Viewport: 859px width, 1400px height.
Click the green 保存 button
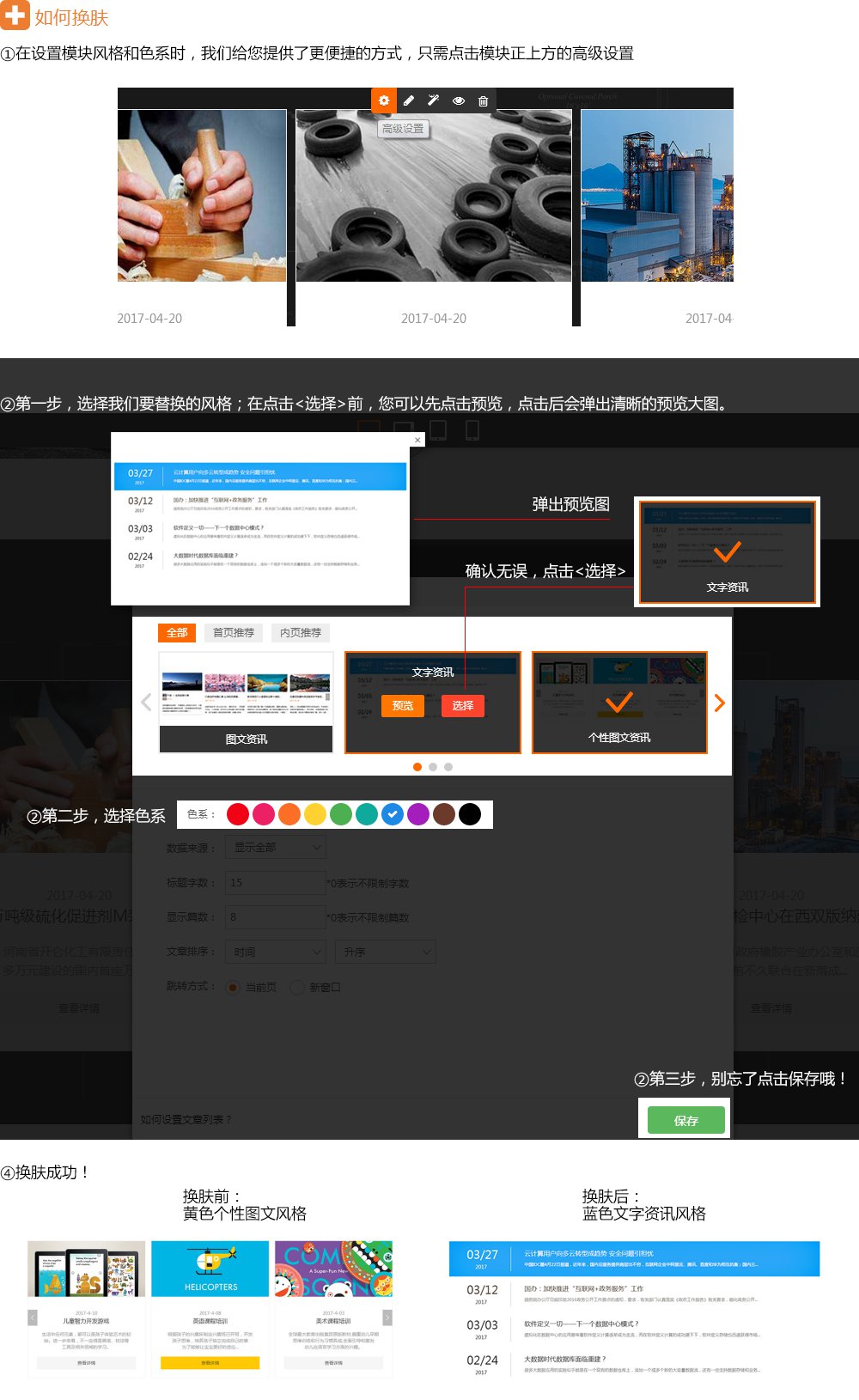685,1120
